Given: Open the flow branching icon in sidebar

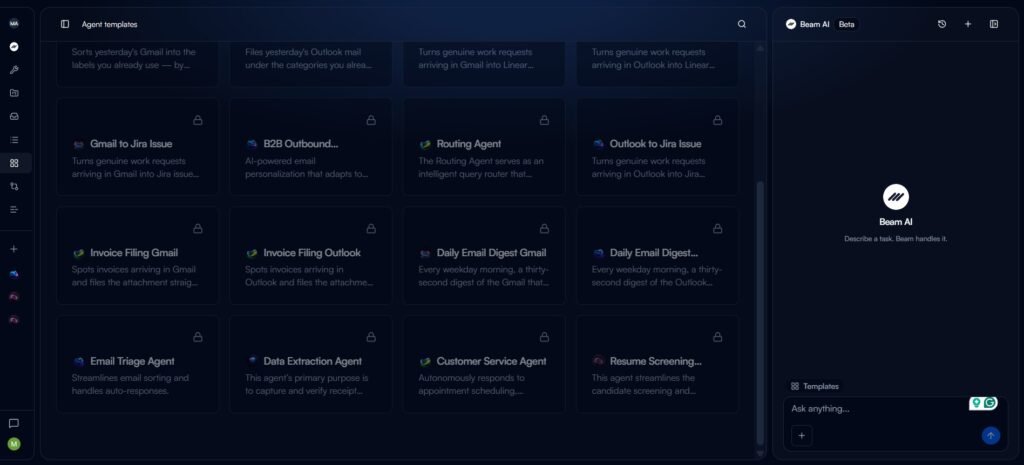Looking at the screenshot, I should [x=14, y=186].
